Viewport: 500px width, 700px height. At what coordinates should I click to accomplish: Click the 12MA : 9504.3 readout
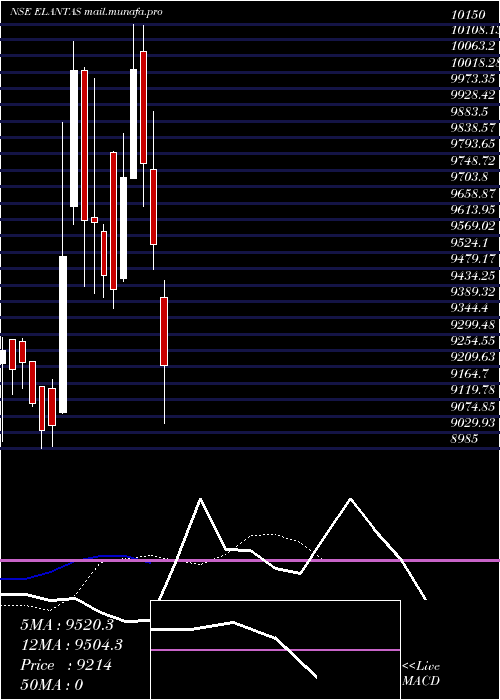click(x=71, y=645)
